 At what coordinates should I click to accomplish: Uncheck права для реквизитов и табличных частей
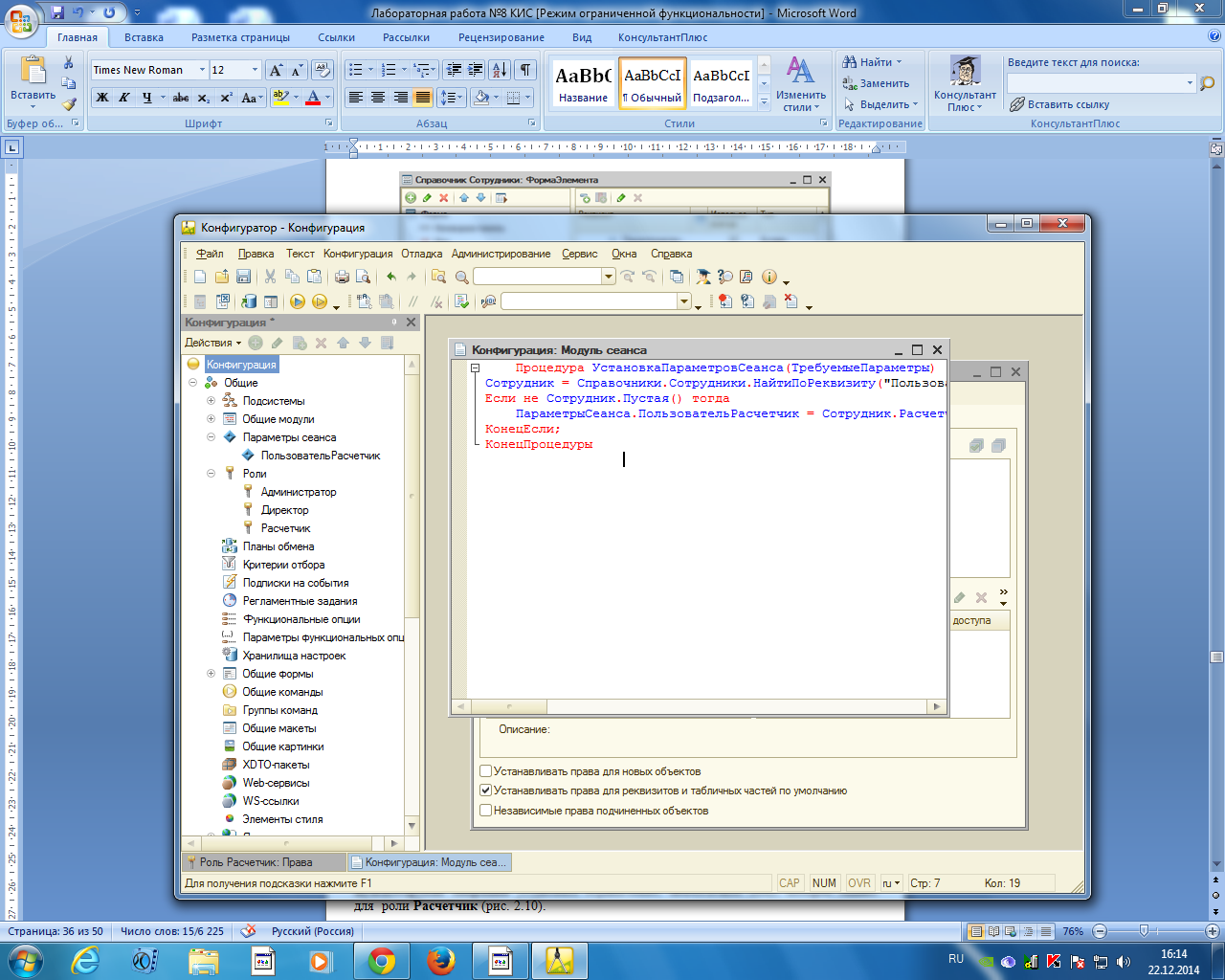tap(485, 791)
